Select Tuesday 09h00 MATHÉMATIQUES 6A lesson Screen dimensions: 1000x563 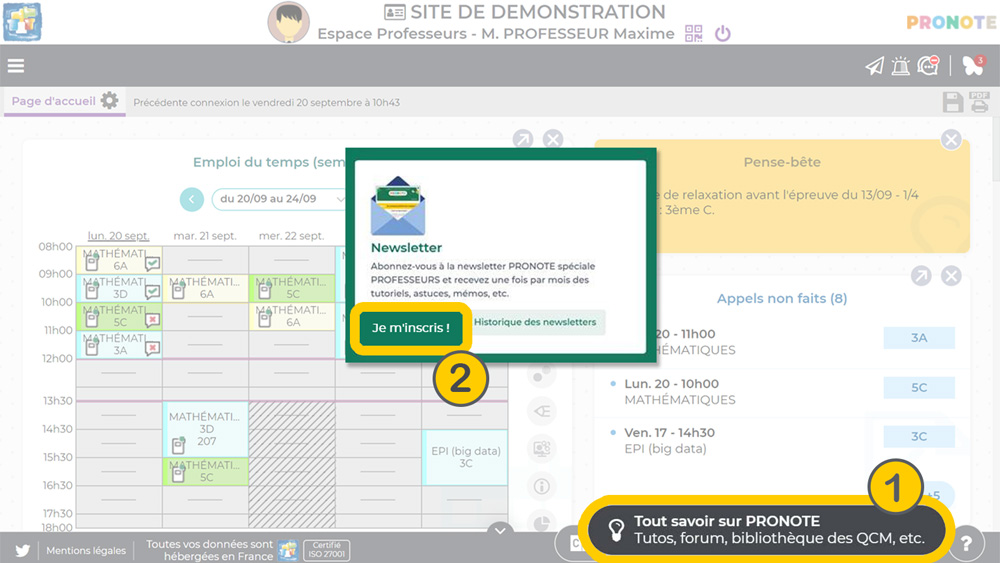(205, 288)
